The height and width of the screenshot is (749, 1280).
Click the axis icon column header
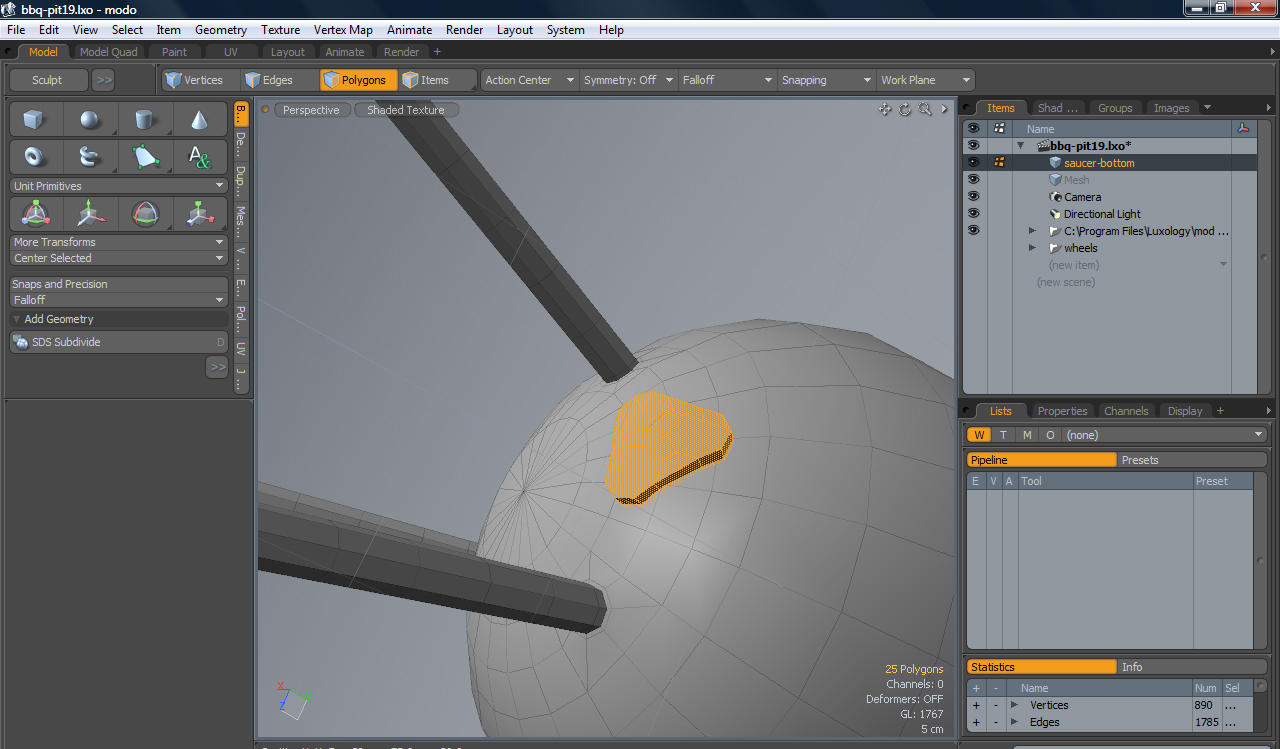pos(1243,128)
